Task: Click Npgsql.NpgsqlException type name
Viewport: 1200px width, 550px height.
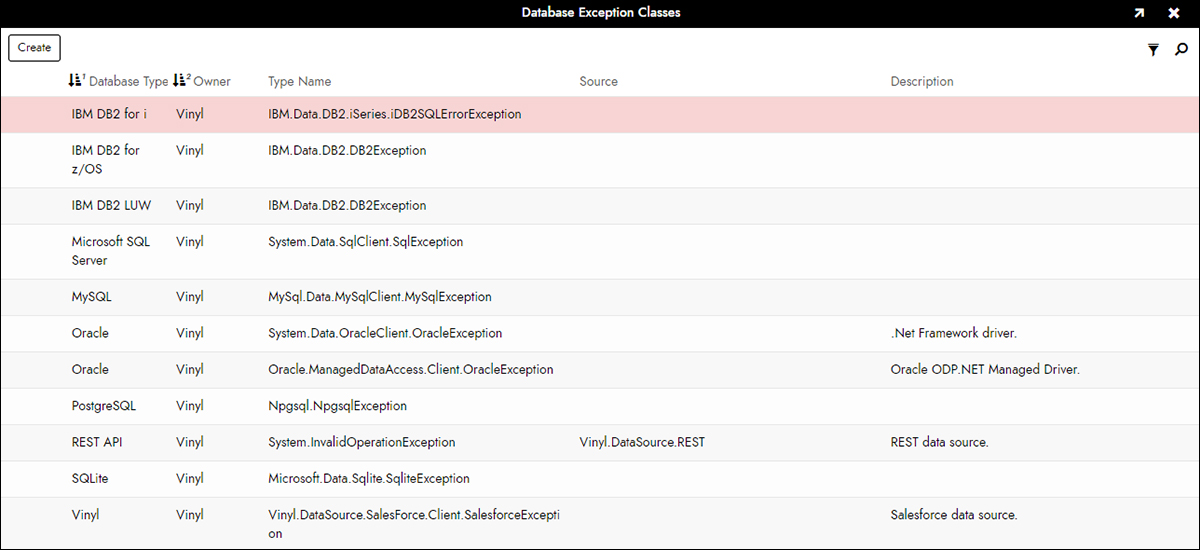Action: point(337,406)
